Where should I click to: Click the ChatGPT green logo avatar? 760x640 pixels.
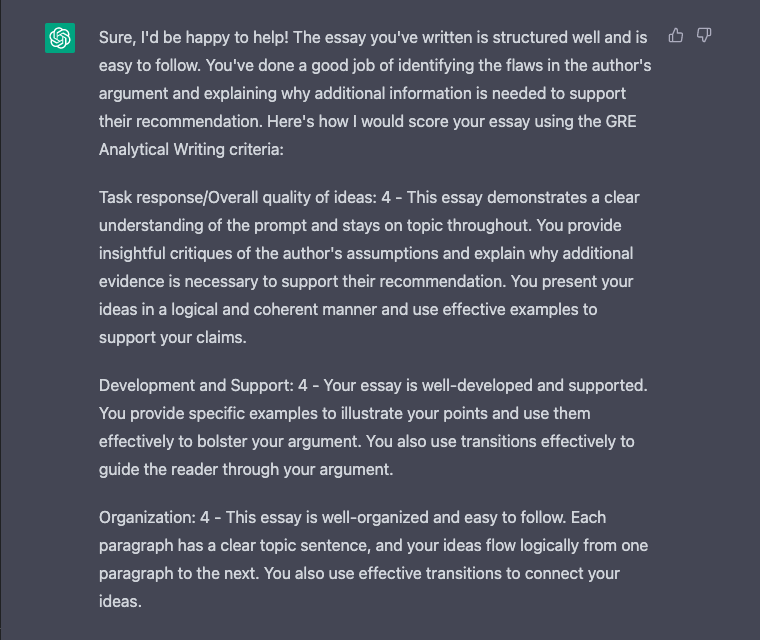pos(60,39)
